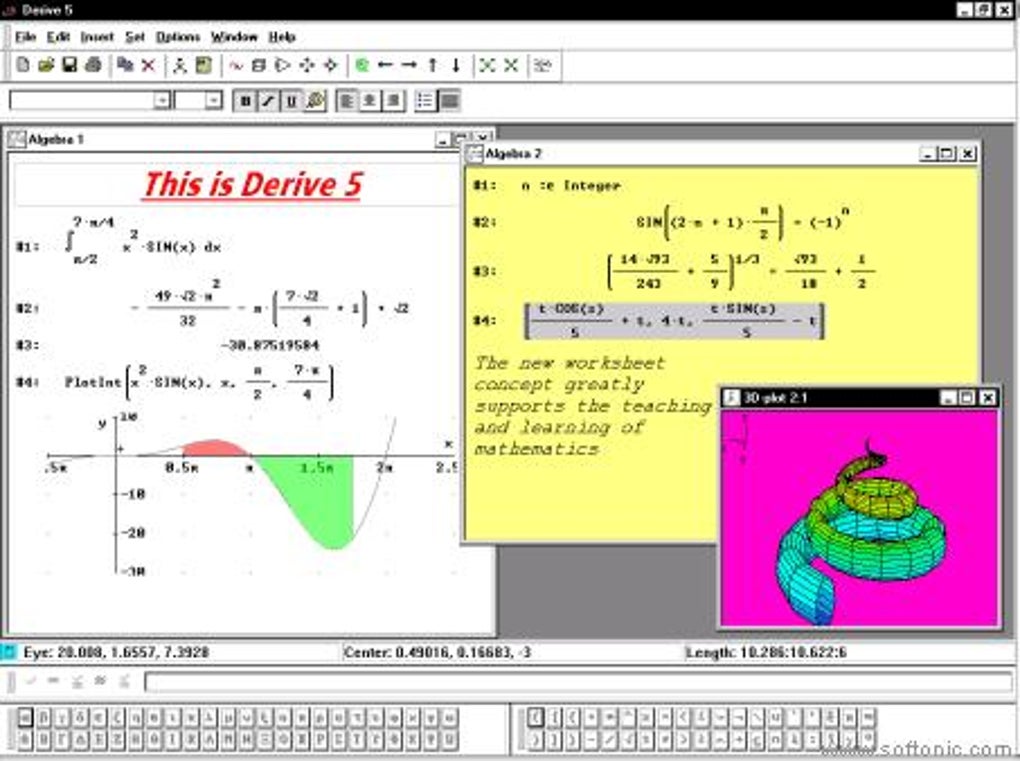
Task: Insert Greek alpha from symbol keypad
Action: pos(25,717)
